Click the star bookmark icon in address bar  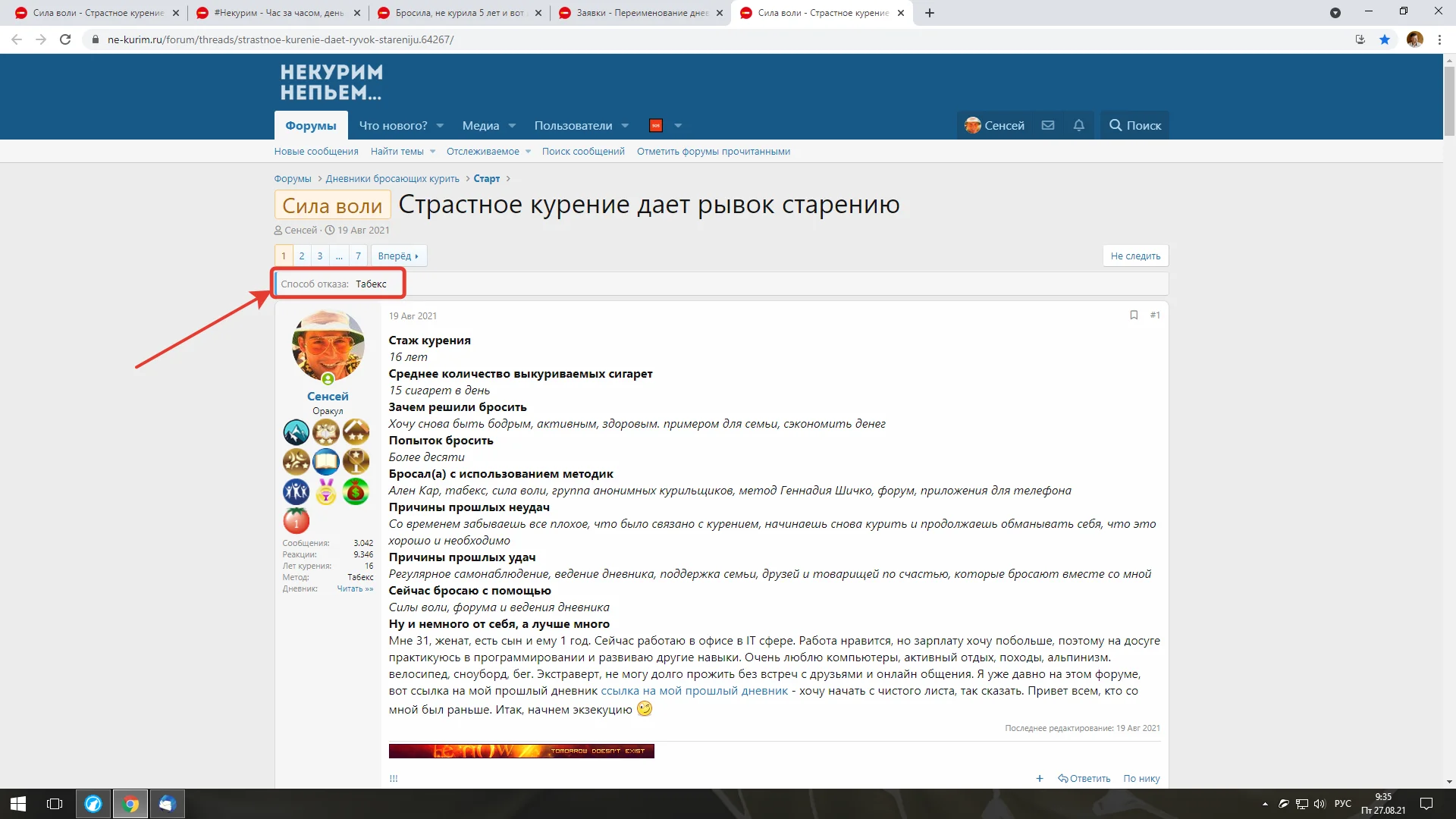tap(1385, 39)
